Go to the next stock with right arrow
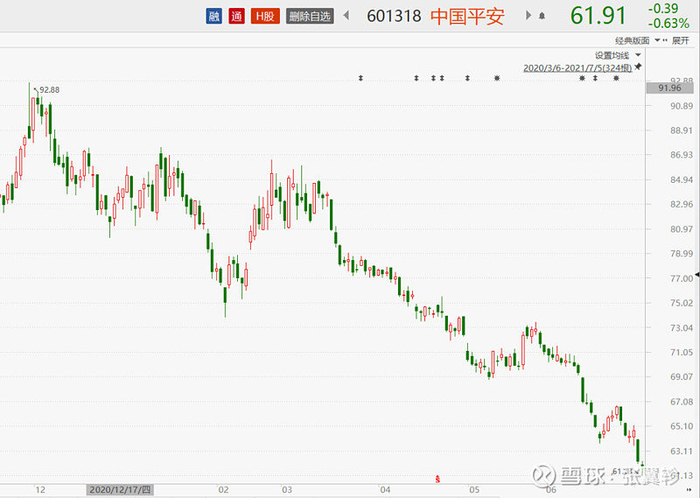700x498 pixels. click(x=528, y=16)
